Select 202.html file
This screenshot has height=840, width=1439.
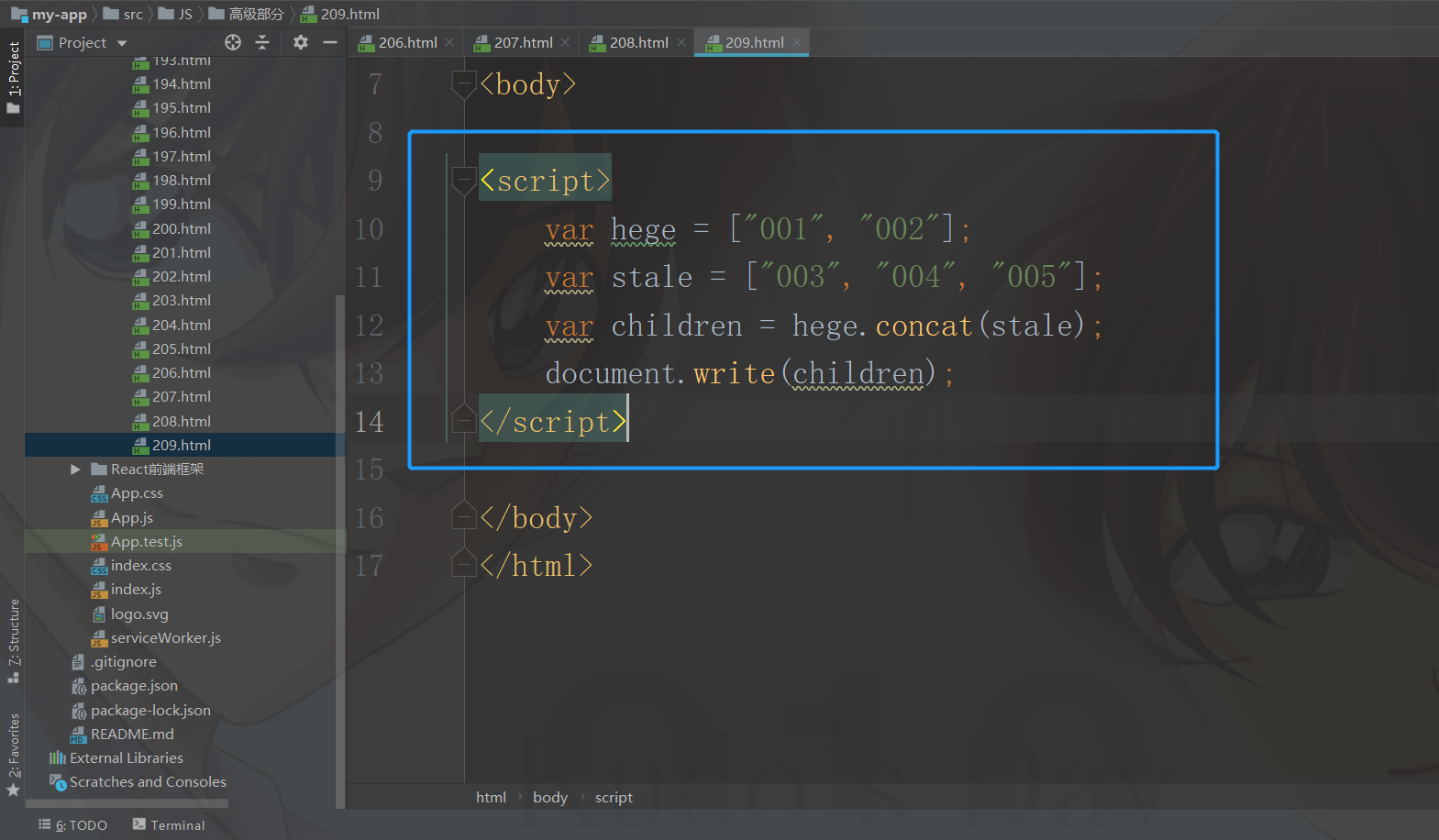tap(172, 277)
